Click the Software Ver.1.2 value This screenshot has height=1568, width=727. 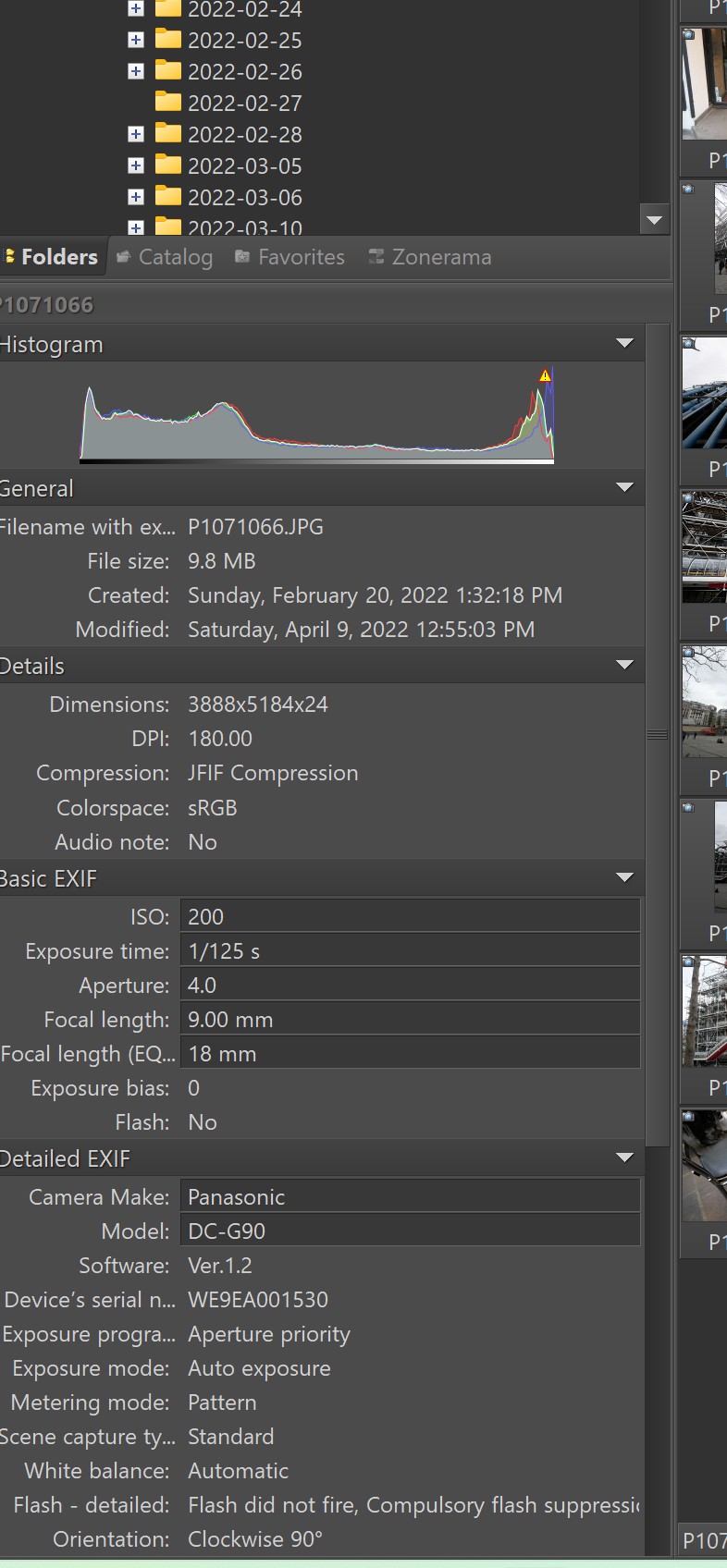pyautogui.click(x=220, y=1266)
